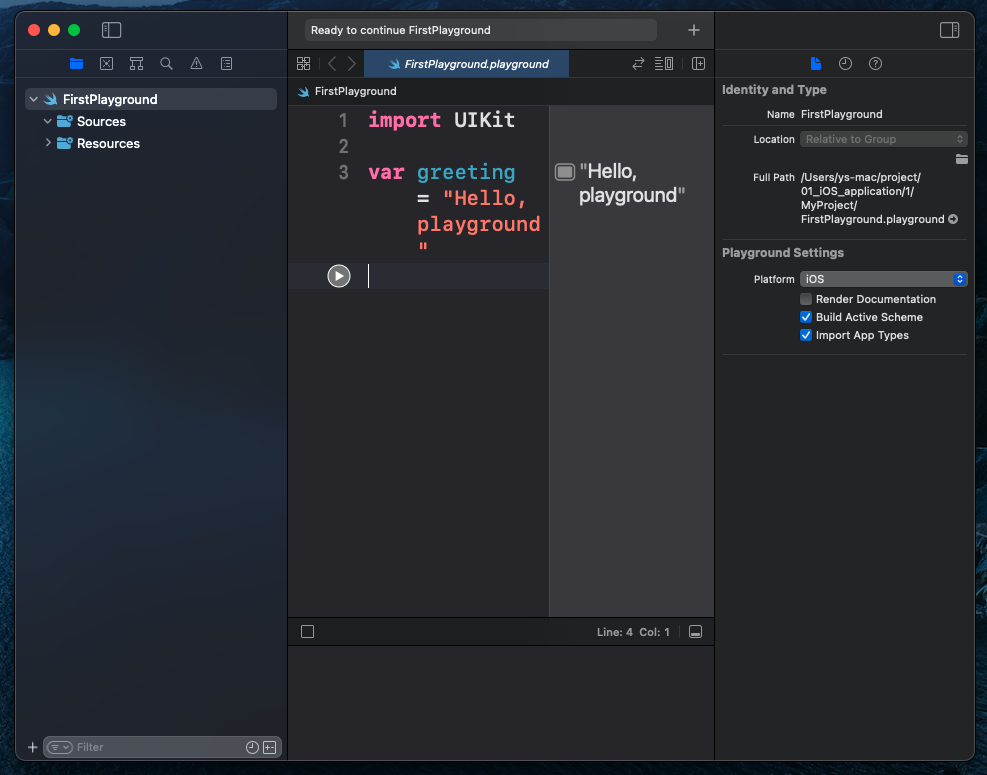Screen dimensions: 987x775
Task: Select FirstPlayground in the navigator
Action: 151,99
